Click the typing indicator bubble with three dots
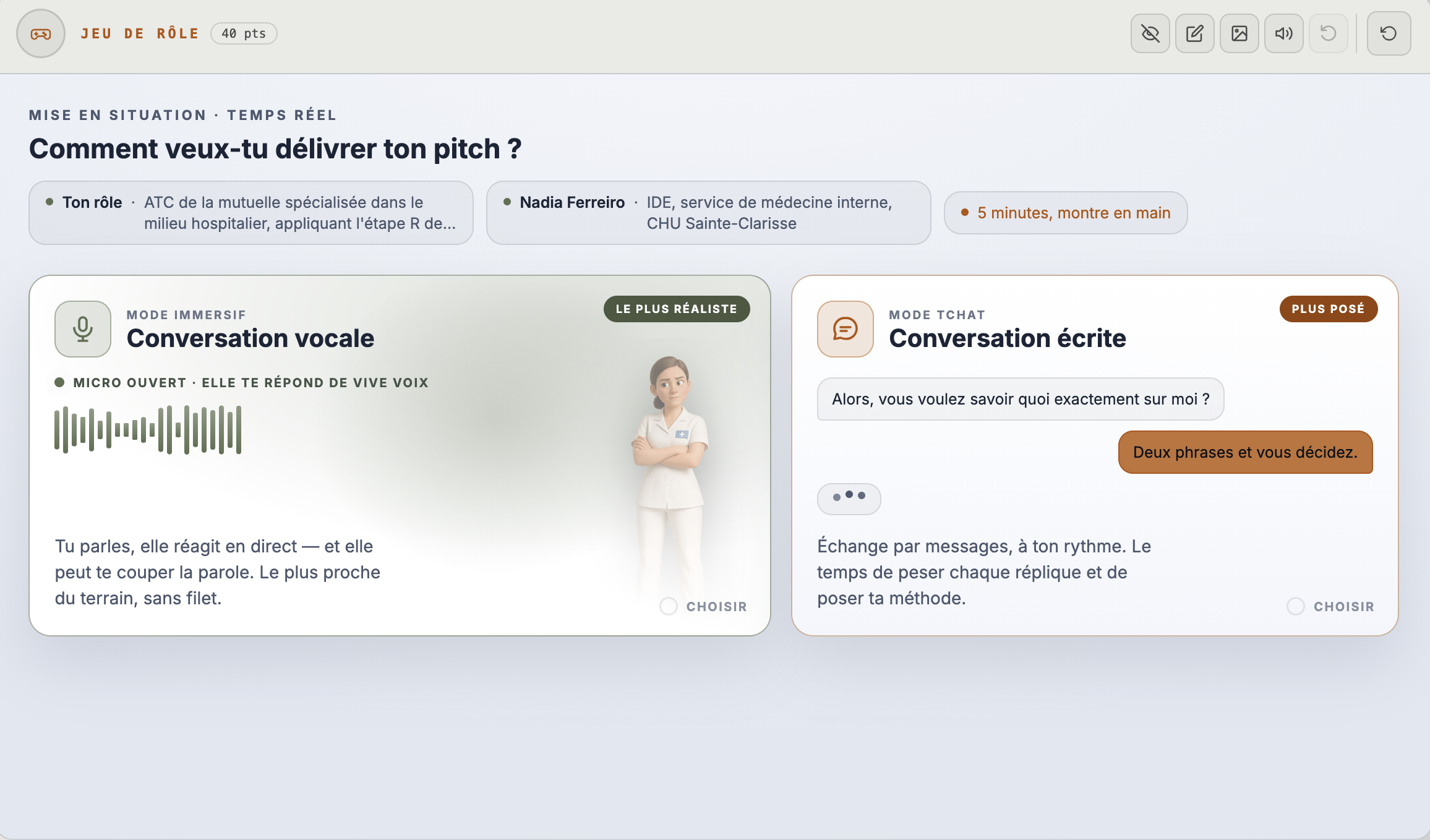The height and width of the screenshot is (840, 1430). tap(849, 499)
